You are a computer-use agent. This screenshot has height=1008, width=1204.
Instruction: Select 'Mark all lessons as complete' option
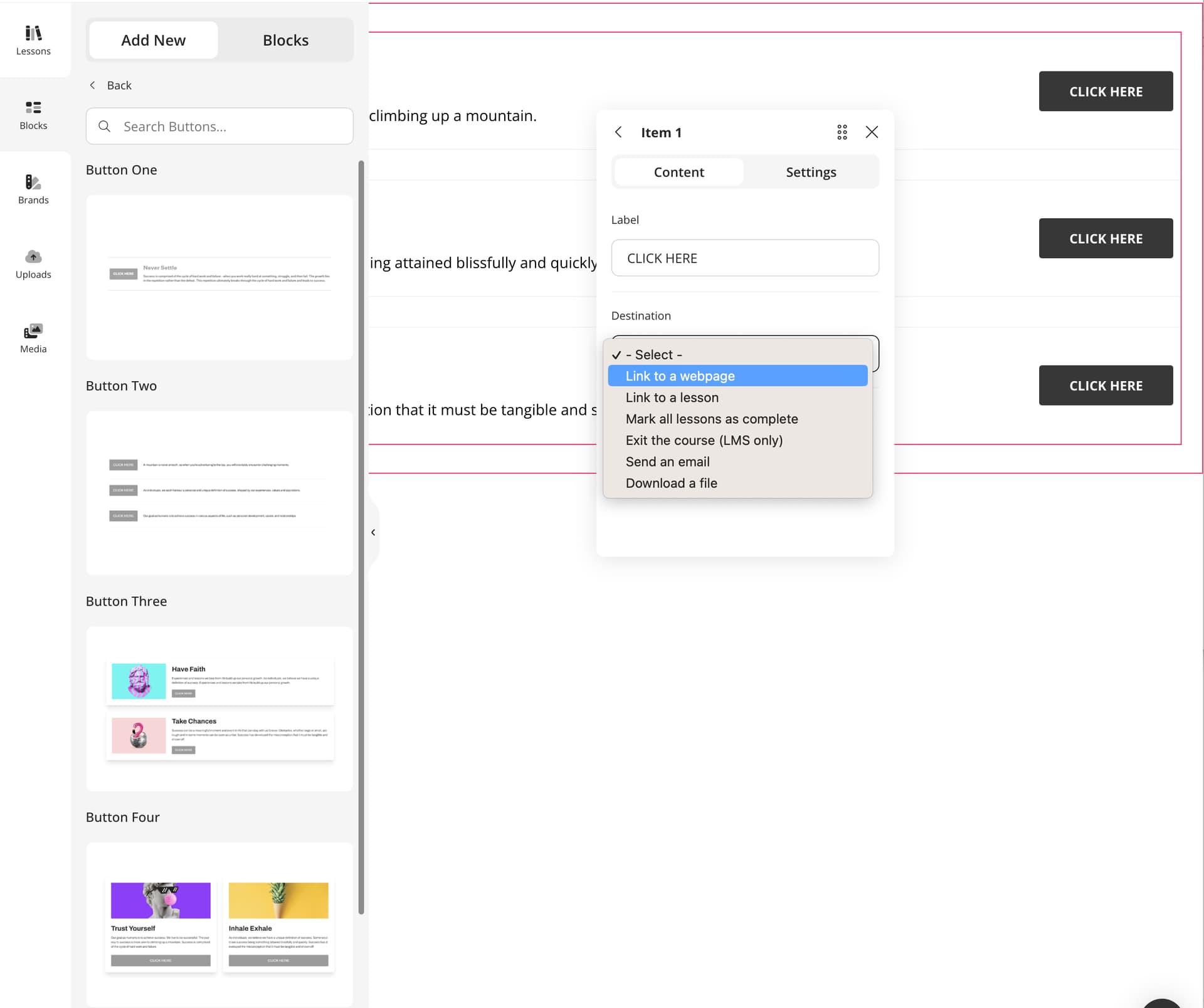click(x=711, y=419)
